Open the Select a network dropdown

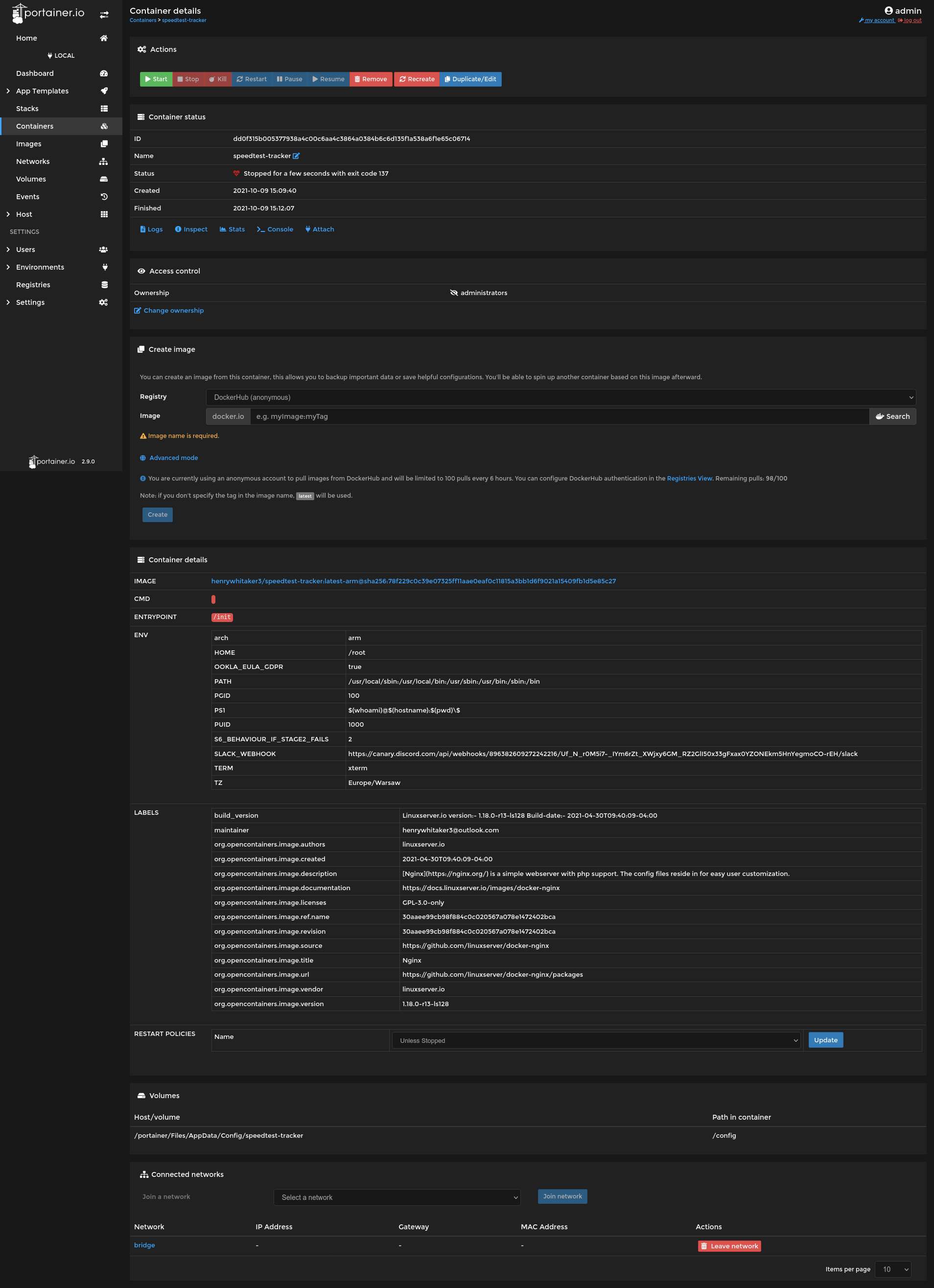coord(397,1197)
